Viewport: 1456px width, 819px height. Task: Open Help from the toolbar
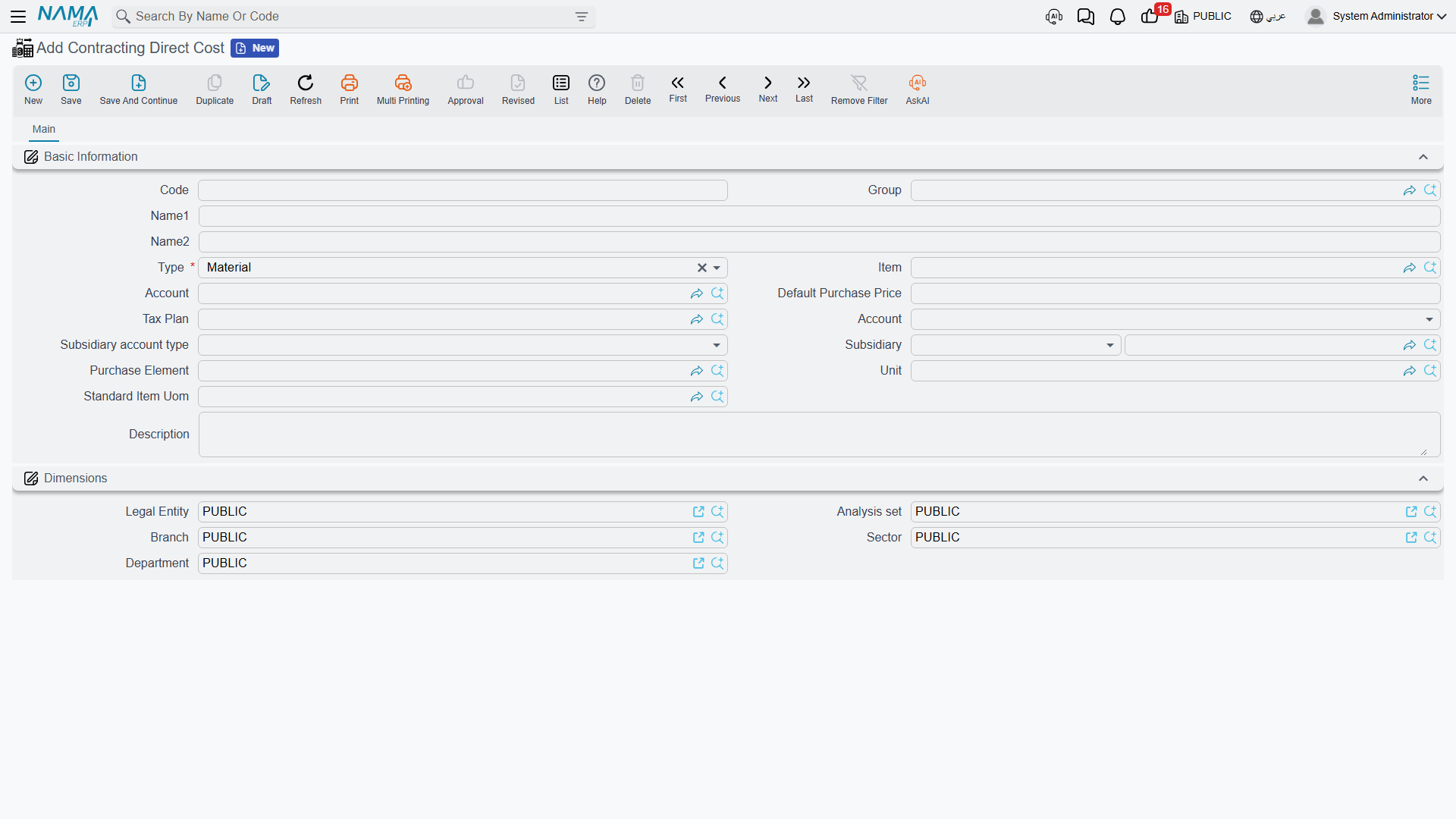pyautogui.click(x=597, y=89)
